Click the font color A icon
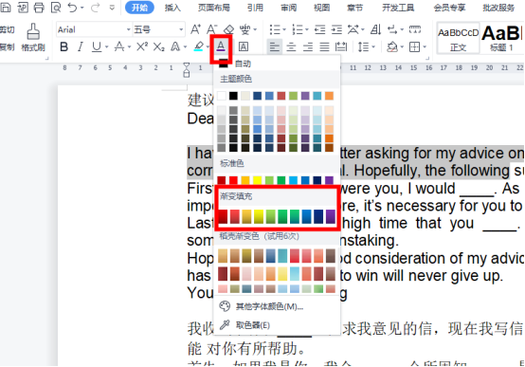The image size is (525, 367). coord(221,46)
